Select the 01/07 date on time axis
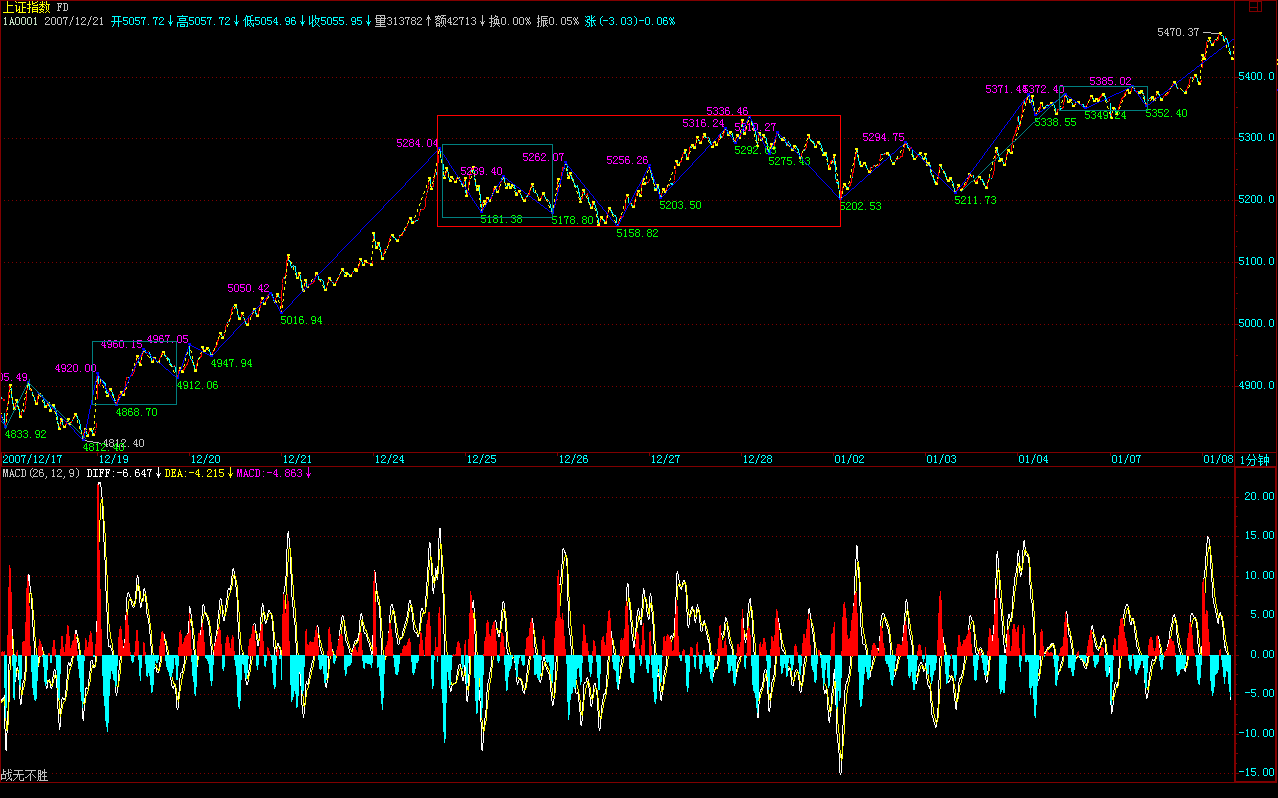1278x798 pixels. point(1126,459)
